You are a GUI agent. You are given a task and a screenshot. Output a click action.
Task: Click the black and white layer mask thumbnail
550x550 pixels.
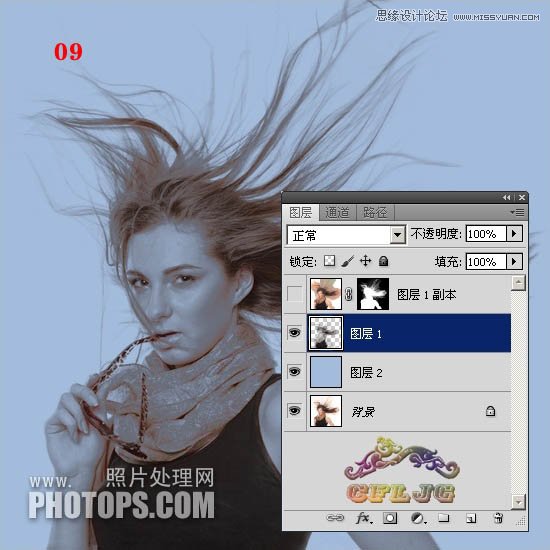coord(373,294)
